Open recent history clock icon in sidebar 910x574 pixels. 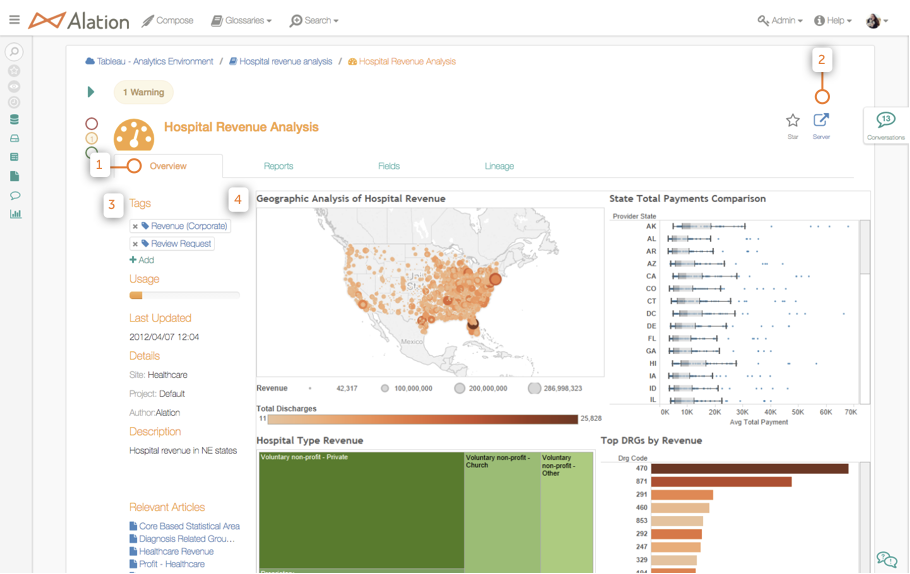[15, 102]
